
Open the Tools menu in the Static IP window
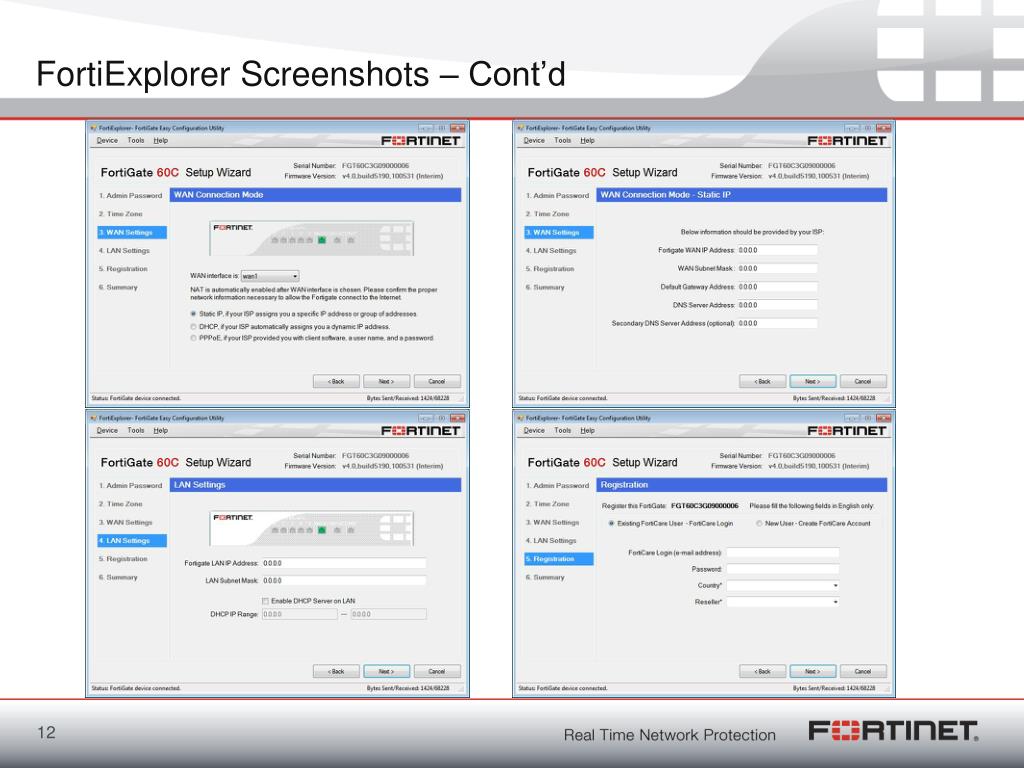tap(562, 140)
